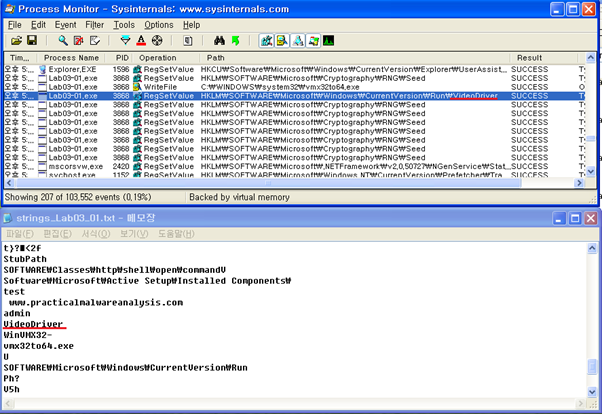Click the event list horizontal scrollbar thumb
Viewport: 602px width, 414px height.
[268, 183]
